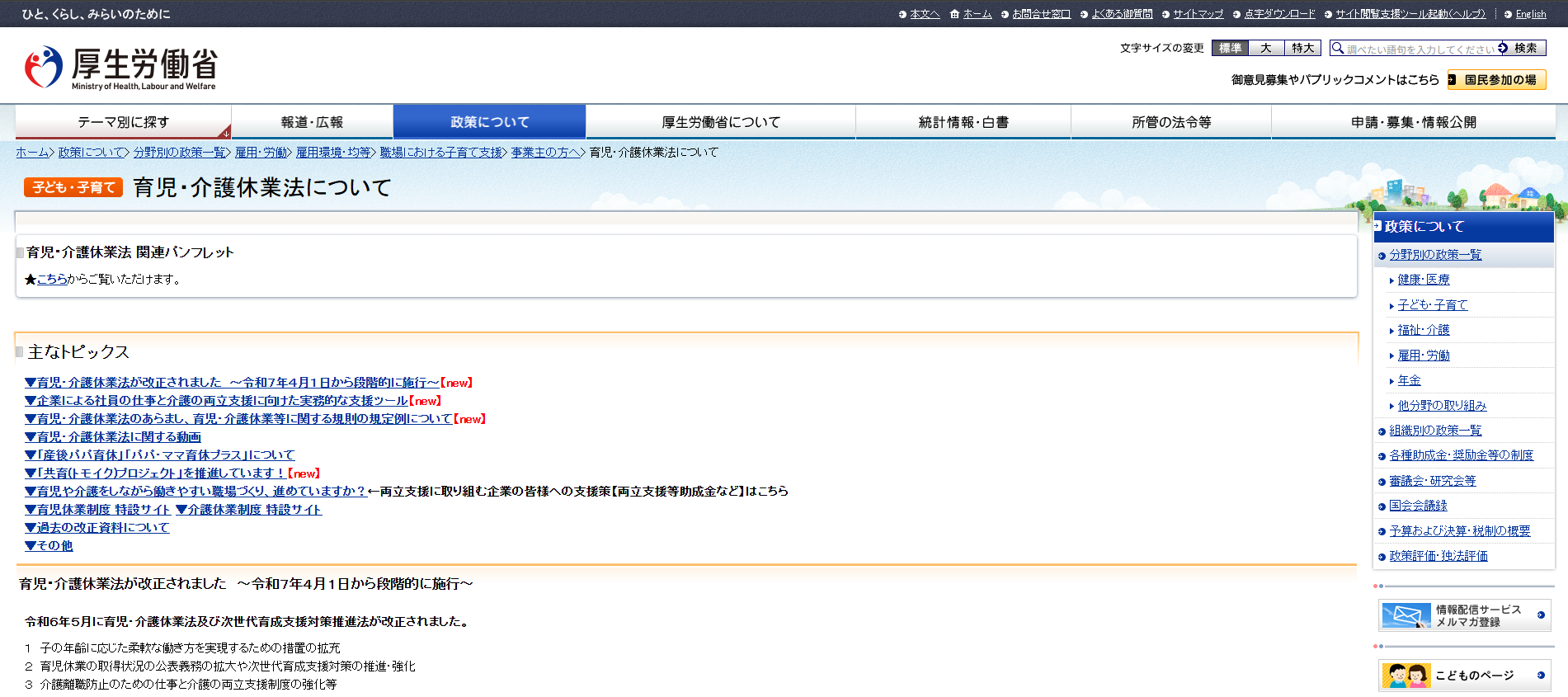Click the search magnifier icon
The width and height of the screenshot is (1568, 697).
1338,48
